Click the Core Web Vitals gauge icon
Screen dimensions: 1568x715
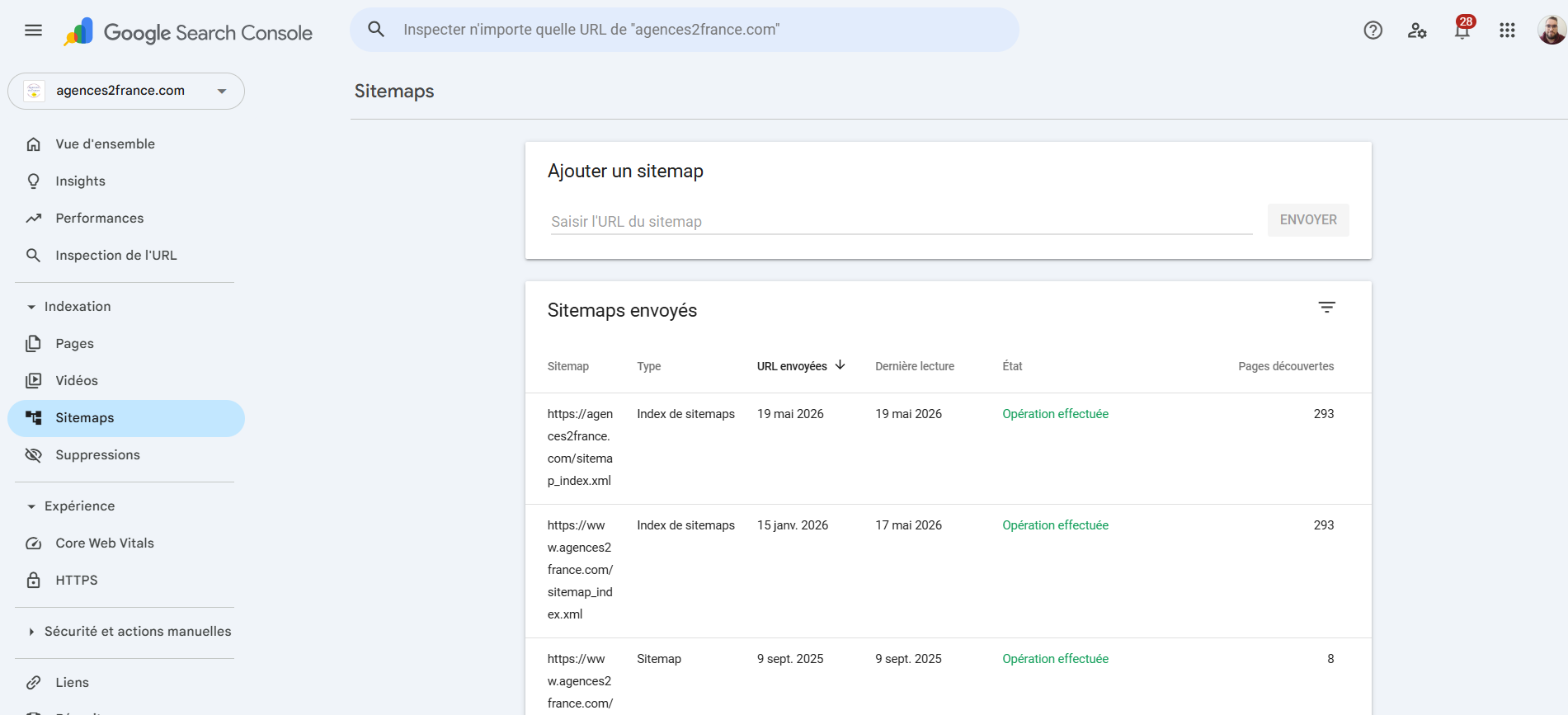[34, 543]
